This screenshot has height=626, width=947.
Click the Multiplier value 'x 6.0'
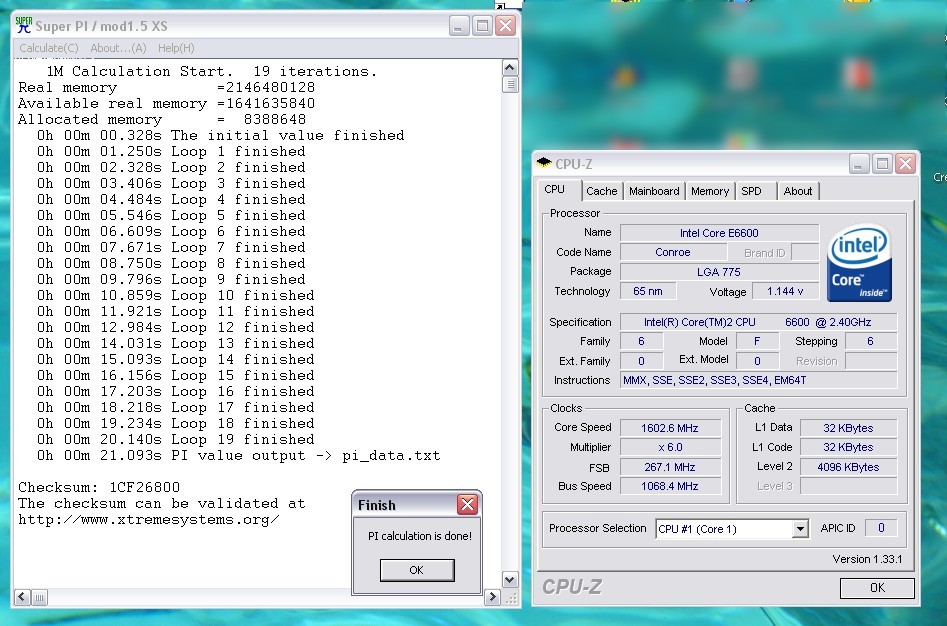(x=670, y=447)
